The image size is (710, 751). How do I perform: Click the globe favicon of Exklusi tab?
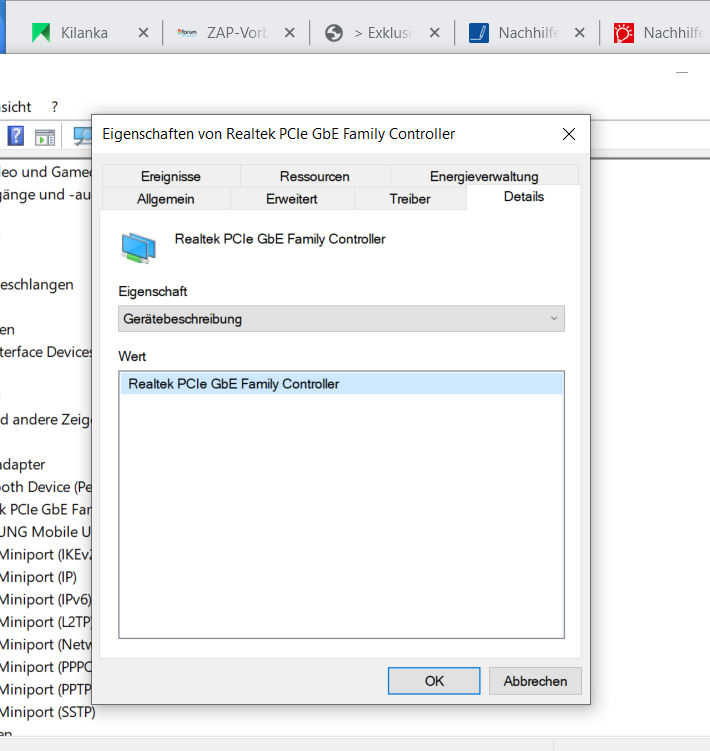click(x=334, y=33)
